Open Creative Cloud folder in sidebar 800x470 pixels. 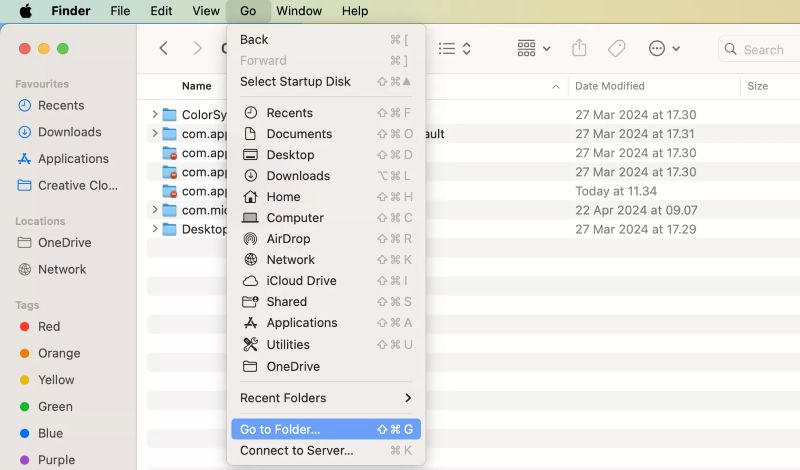[x=68, y=185]
